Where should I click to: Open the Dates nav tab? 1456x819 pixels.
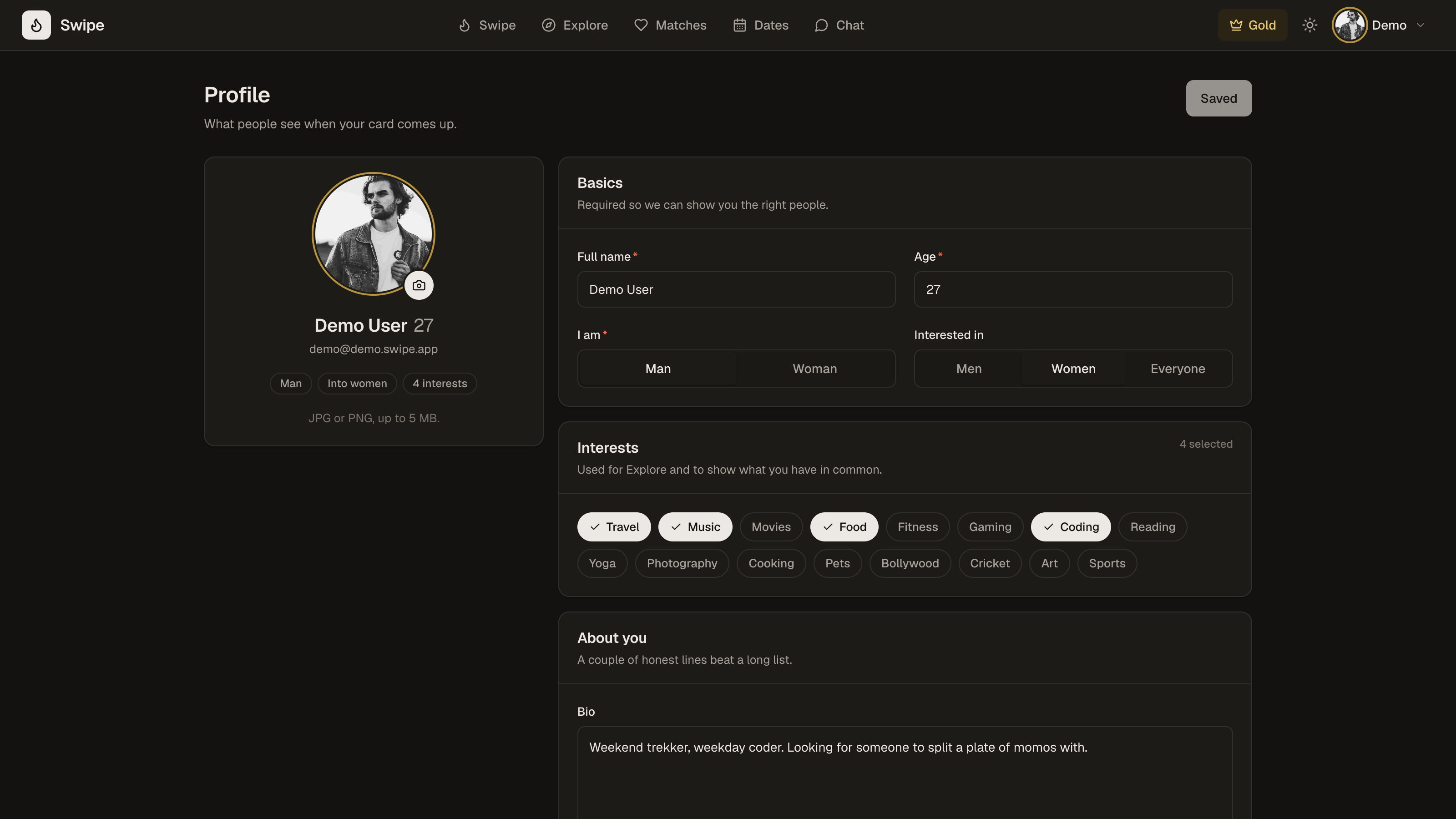(x=760, y=25)
